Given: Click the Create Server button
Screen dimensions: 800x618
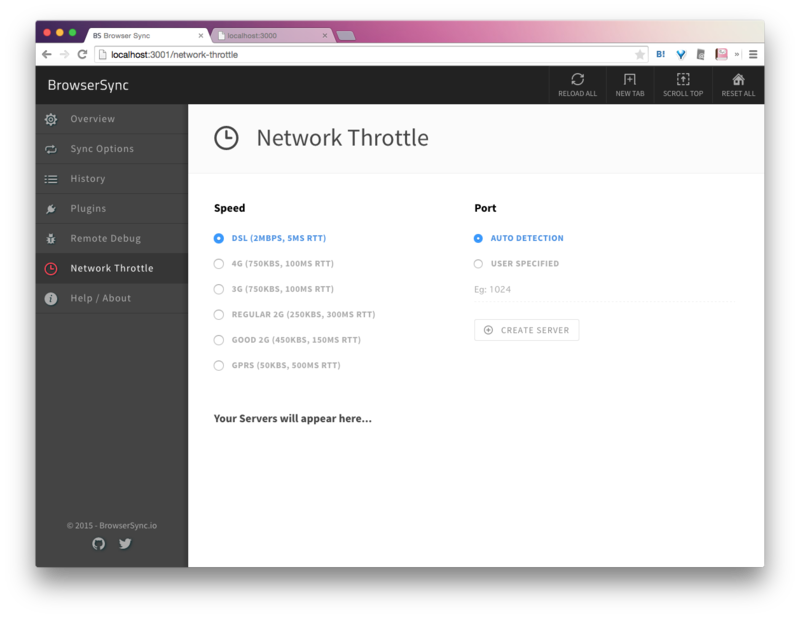Looking at the screenshot, I should point(527,330).
